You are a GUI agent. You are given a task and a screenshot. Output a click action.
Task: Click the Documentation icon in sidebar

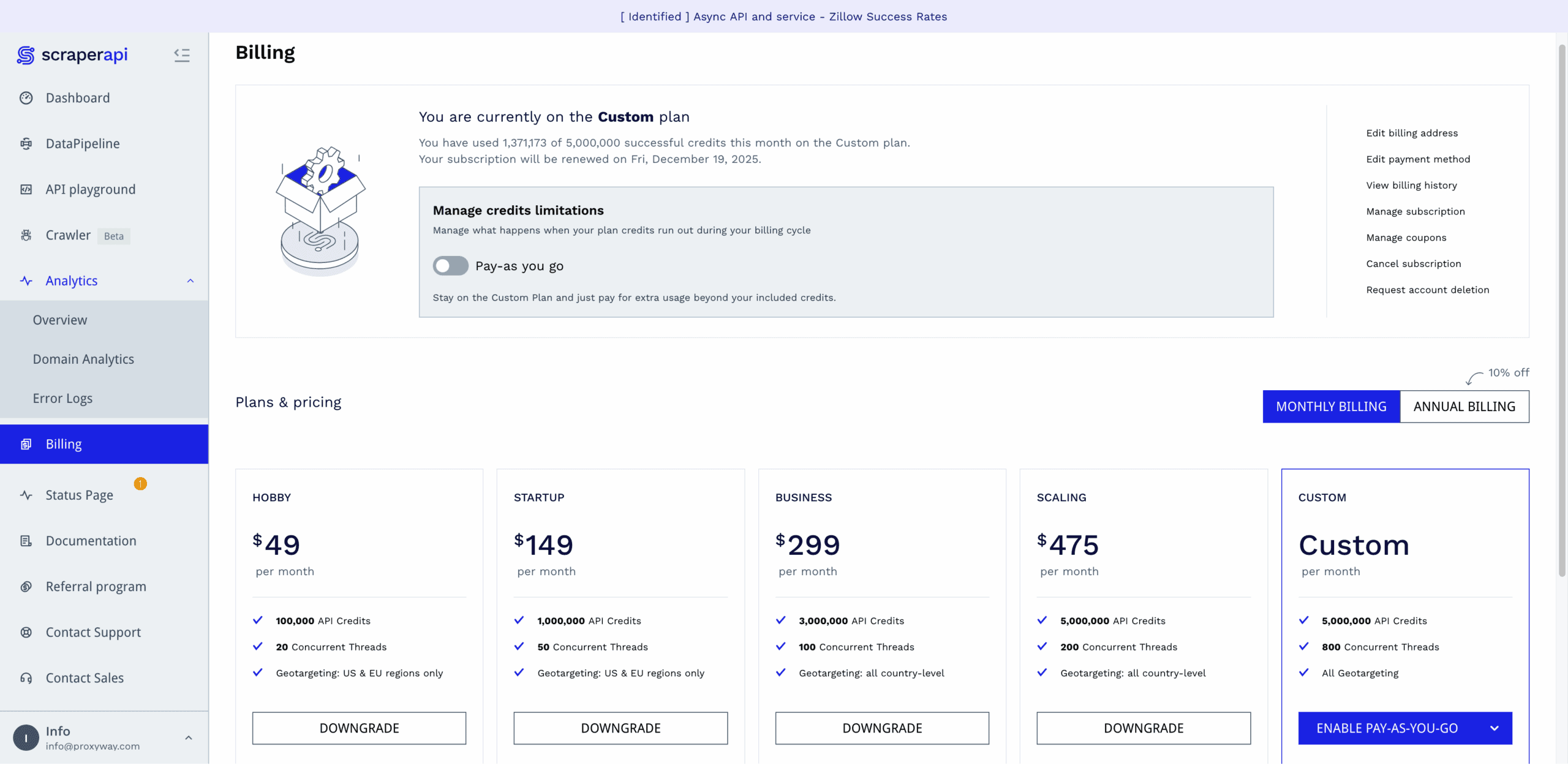pos(26,541)
